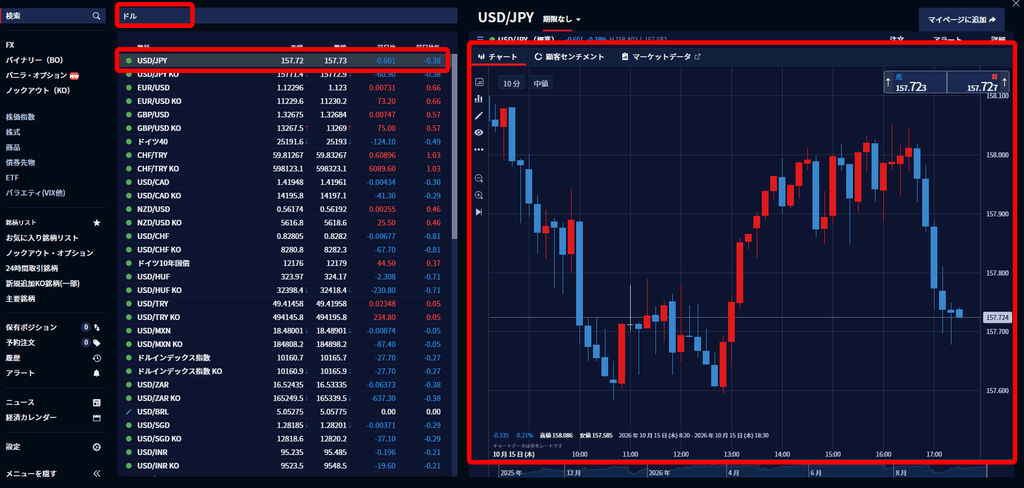Select the USD/JPY row in list
Screen dimensions: 1024x488
tap(283, 60)
